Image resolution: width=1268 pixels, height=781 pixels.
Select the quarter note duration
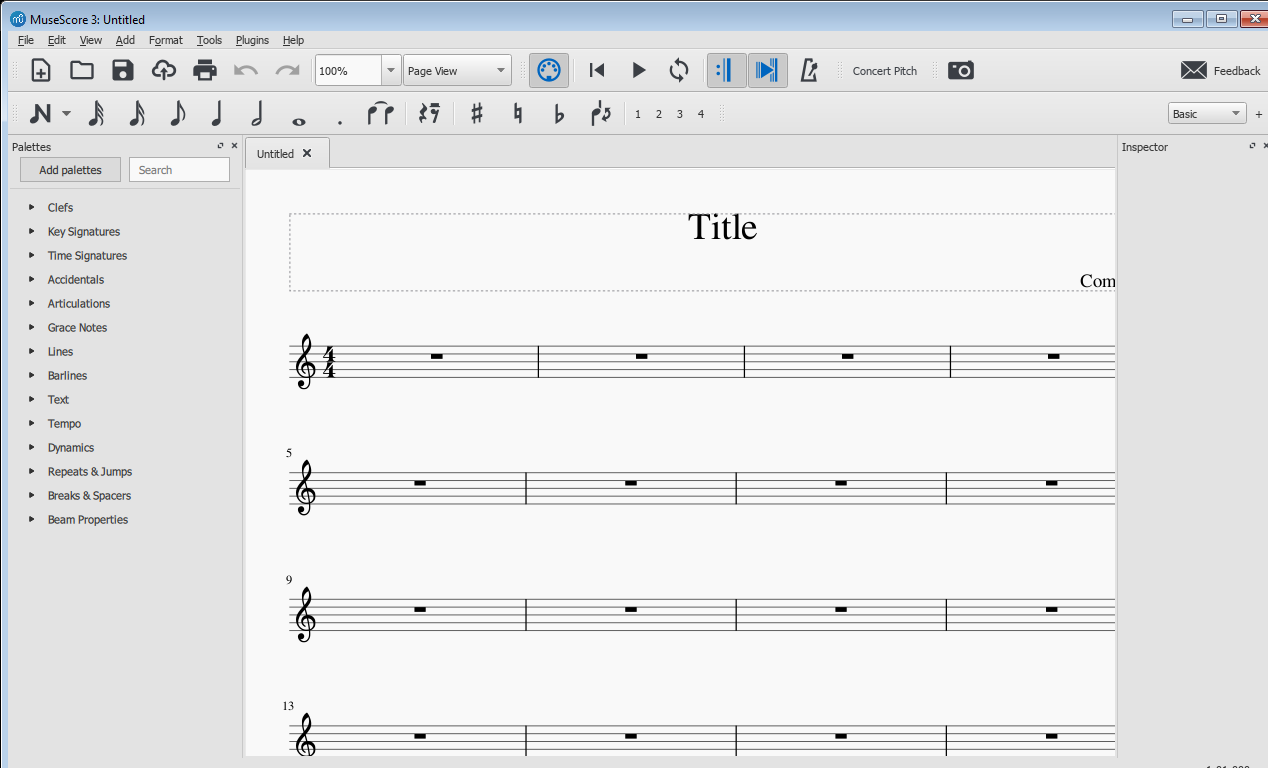(216, 114)
